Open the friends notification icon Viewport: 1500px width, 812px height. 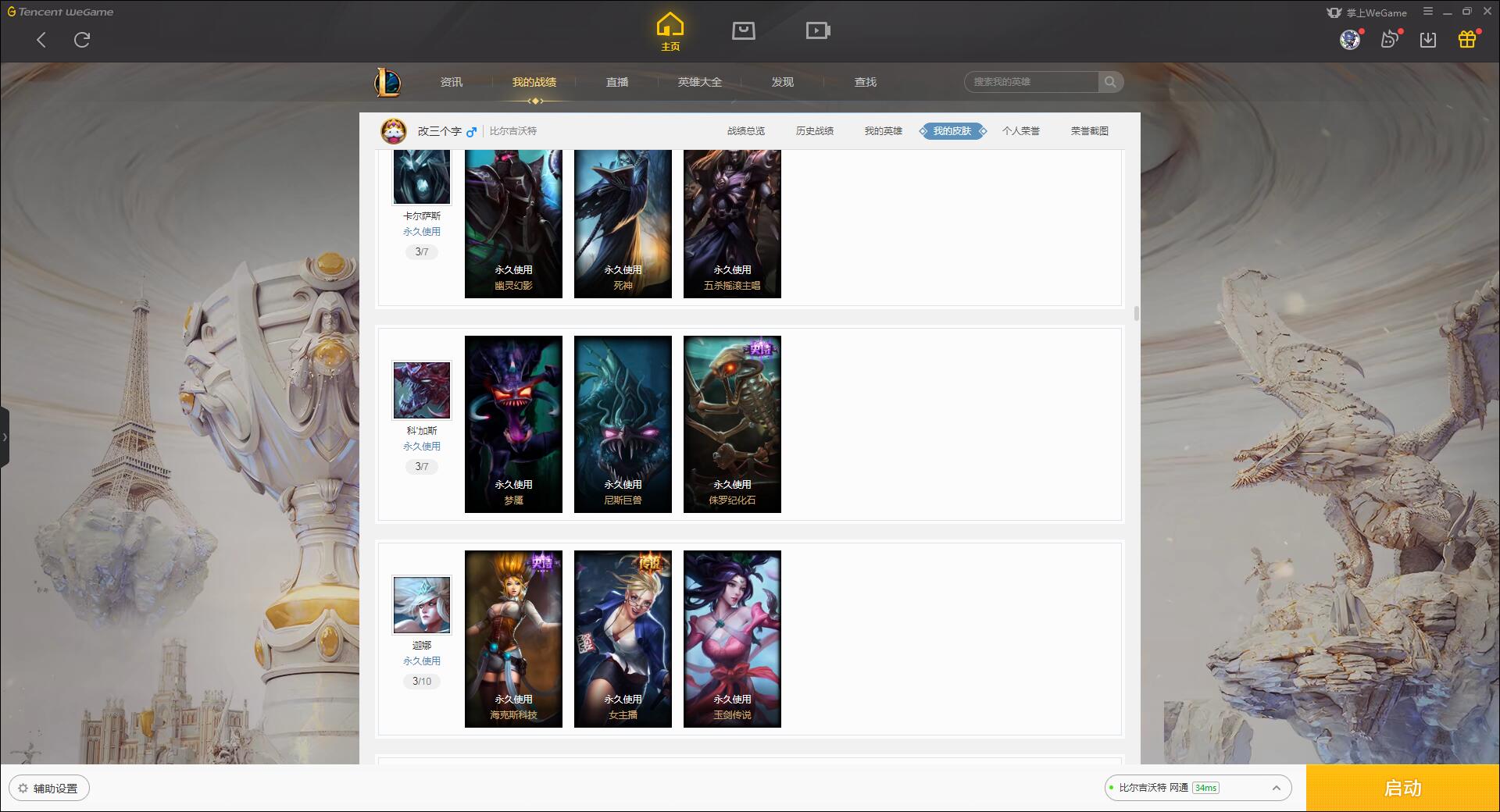tap(1390, 40)
